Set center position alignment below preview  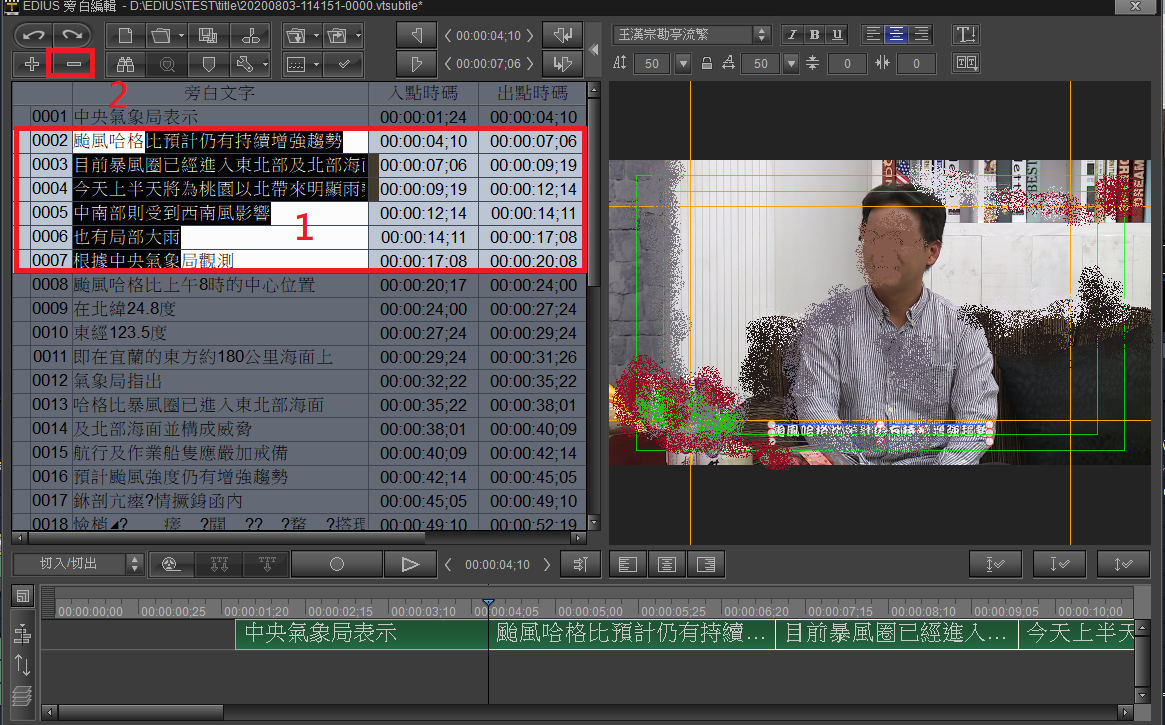pyautogui.click(x=666, y=565)
